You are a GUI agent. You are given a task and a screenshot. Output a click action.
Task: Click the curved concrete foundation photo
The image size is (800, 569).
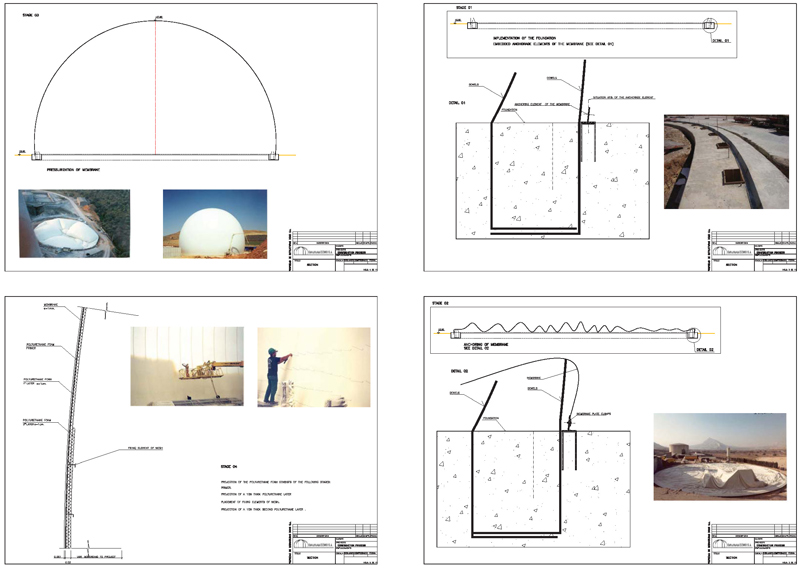(727, 162)
